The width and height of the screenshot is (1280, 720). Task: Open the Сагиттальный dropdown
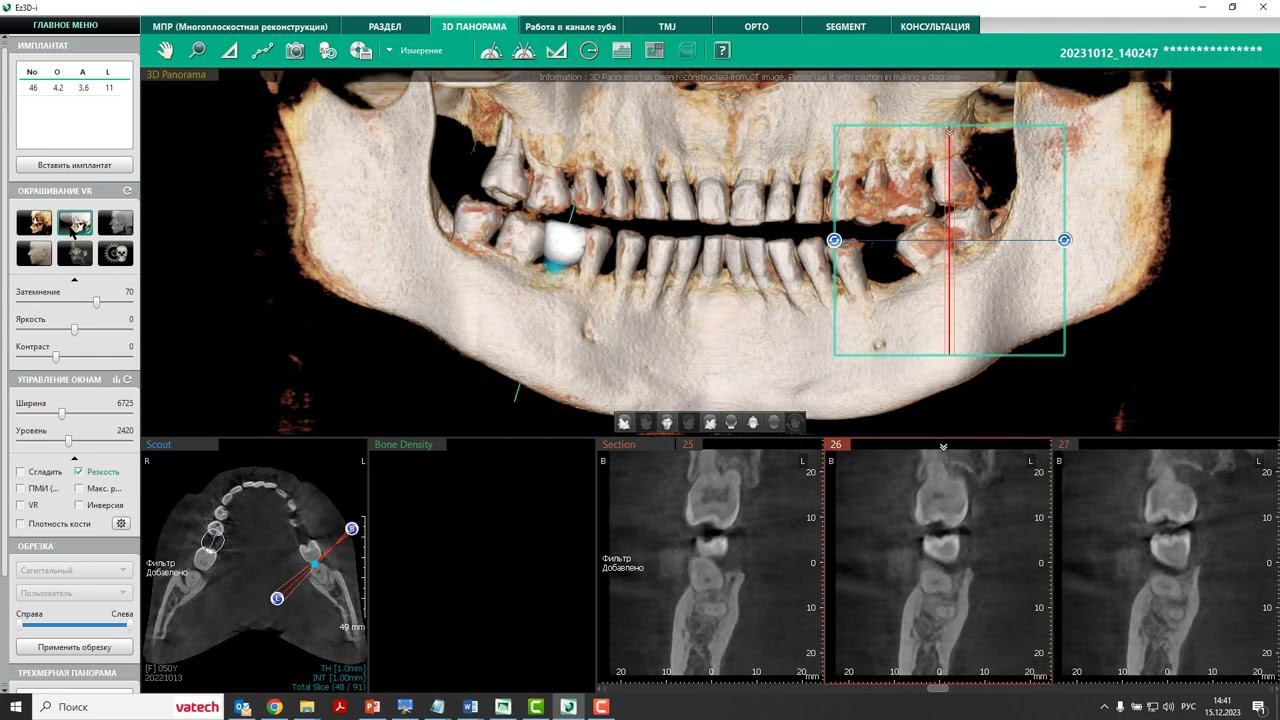click(x=74, y=570)
